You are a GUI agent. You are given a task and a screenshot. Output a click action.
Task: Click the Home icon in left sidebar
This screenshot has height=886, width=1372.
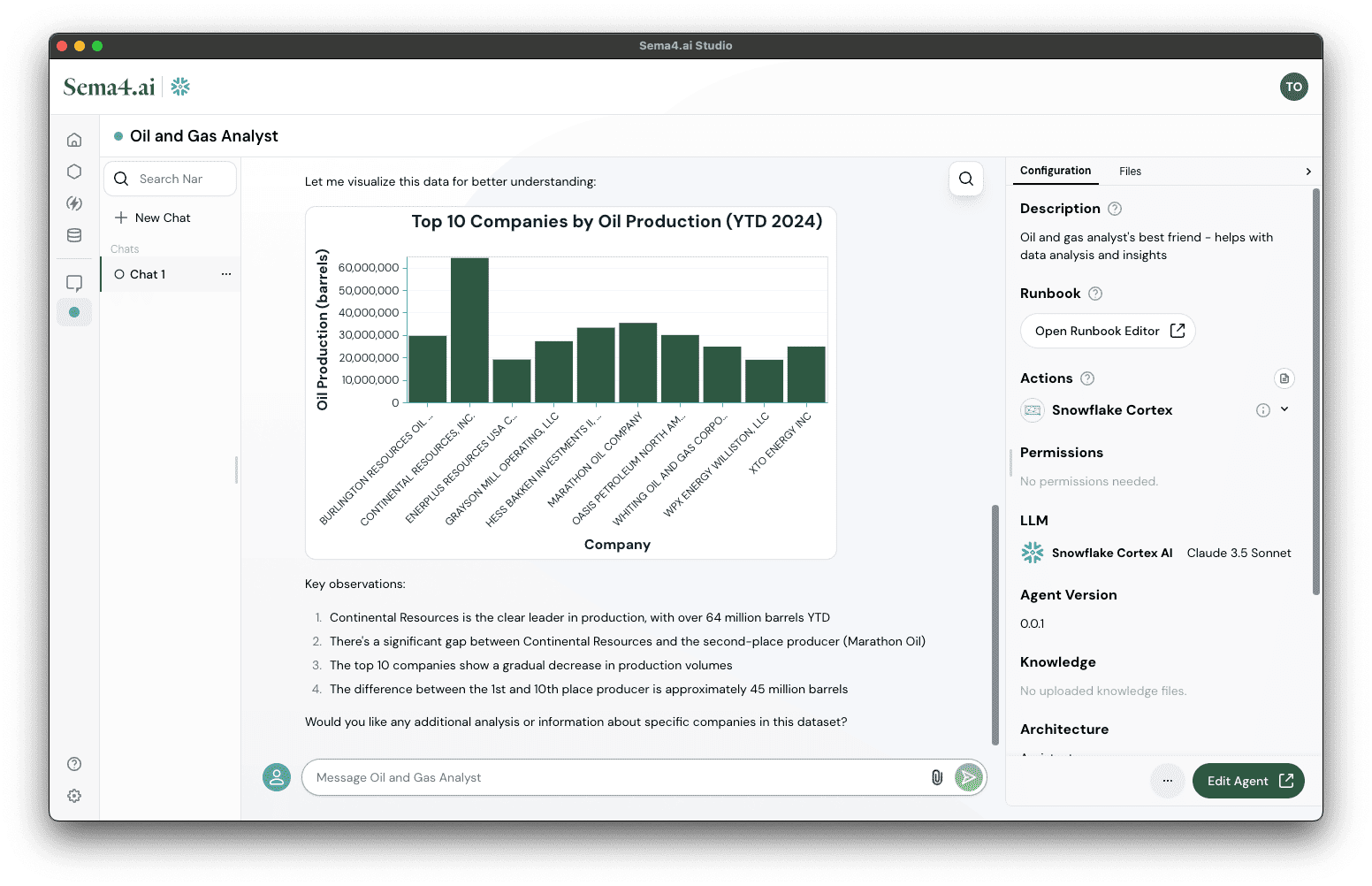pos(74,140)
